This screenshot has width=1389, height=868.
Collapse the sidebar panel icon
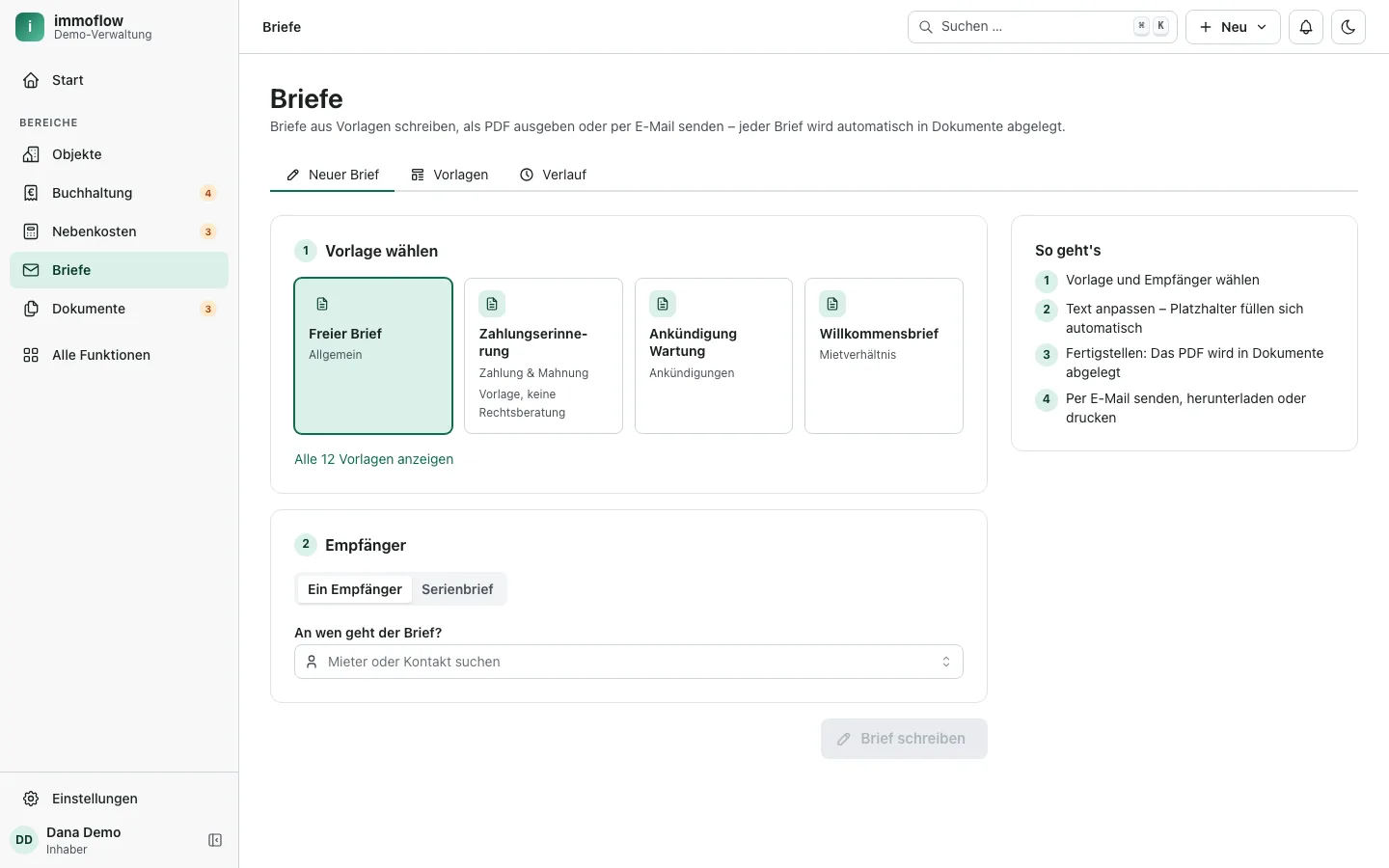coord(215,840)
